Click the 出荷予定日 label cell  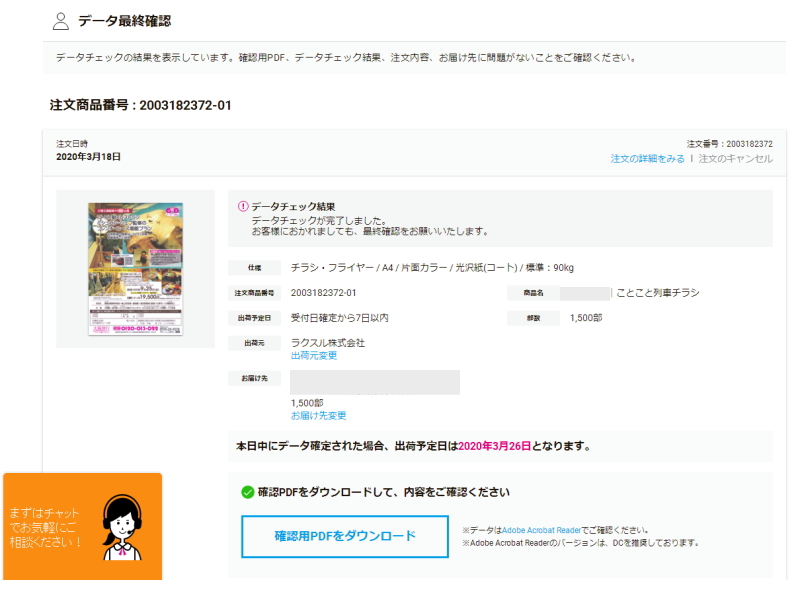tap(255, 318)
